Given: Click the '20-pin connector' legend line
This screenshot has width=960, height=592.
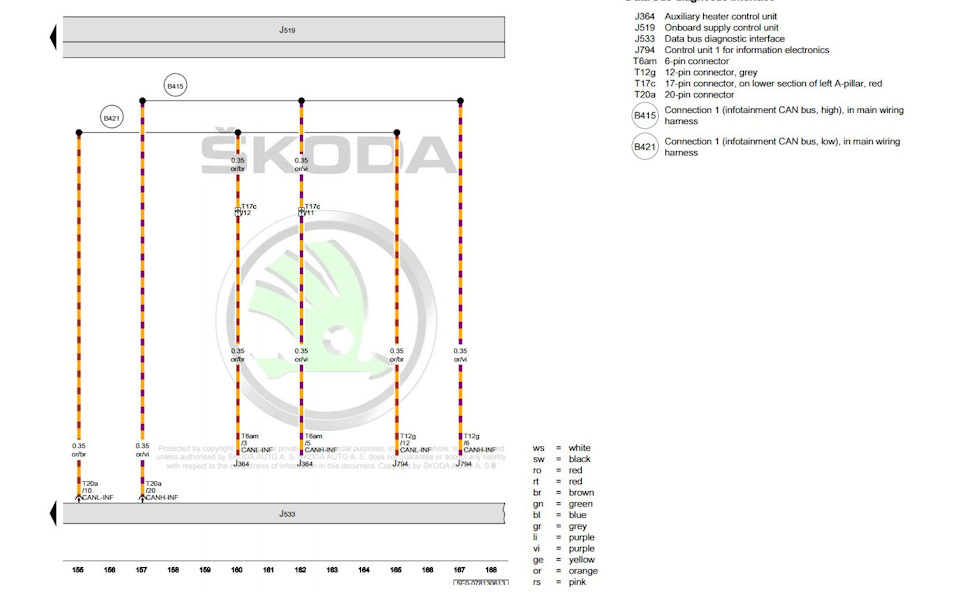Looking at the screenshot, I should click(x=699, y=95).
